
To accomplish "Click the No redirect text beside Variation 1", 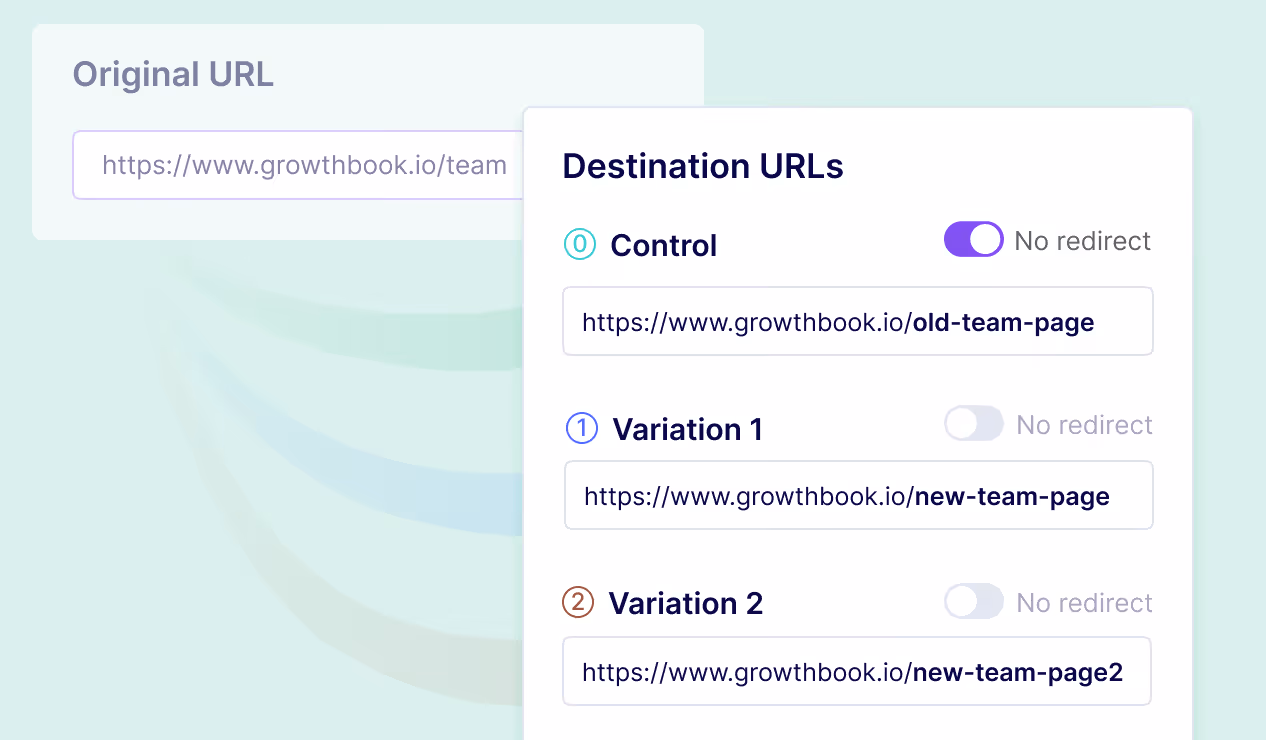I will click(1085, 425).
